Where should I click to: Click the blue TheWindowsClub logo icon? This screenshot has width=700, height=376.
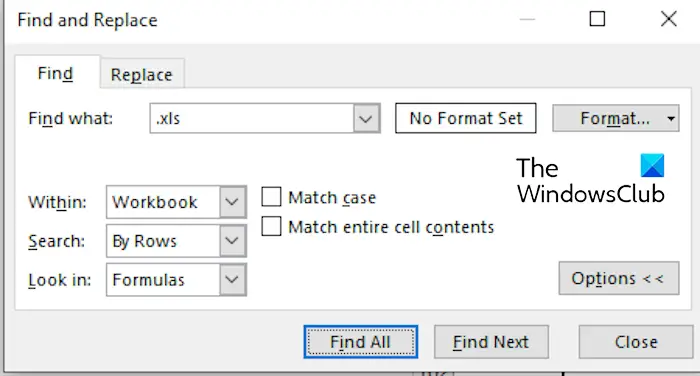[652, 166]
